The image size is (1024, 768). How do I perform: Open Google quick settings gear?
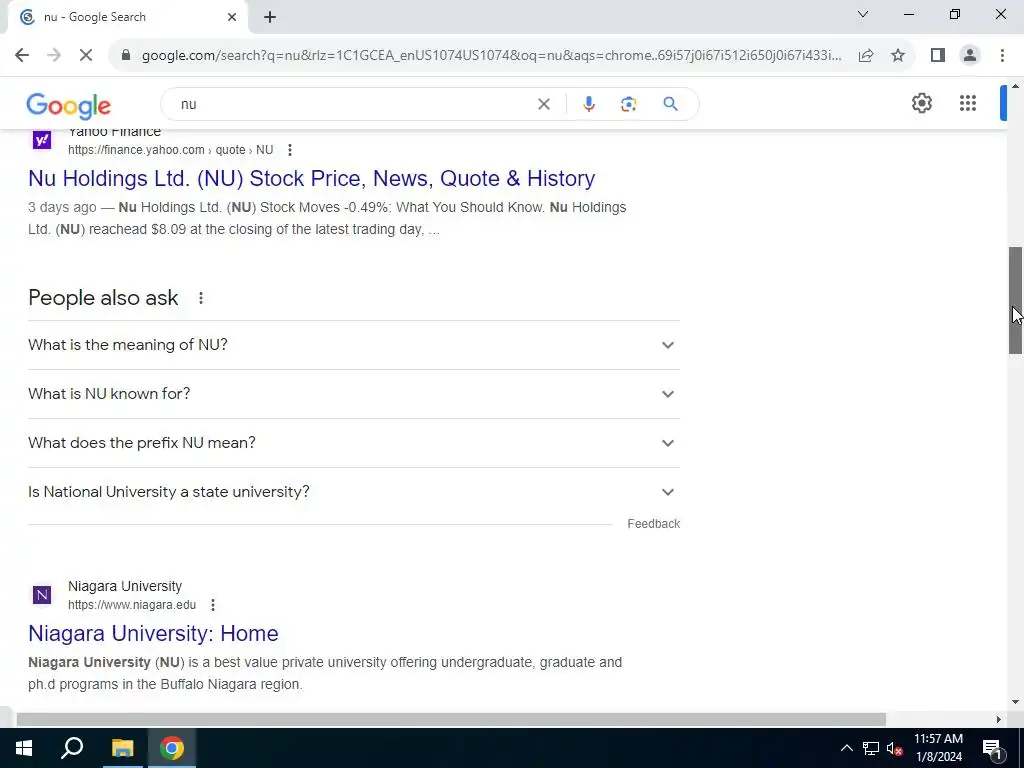click(x=921, y=103)
